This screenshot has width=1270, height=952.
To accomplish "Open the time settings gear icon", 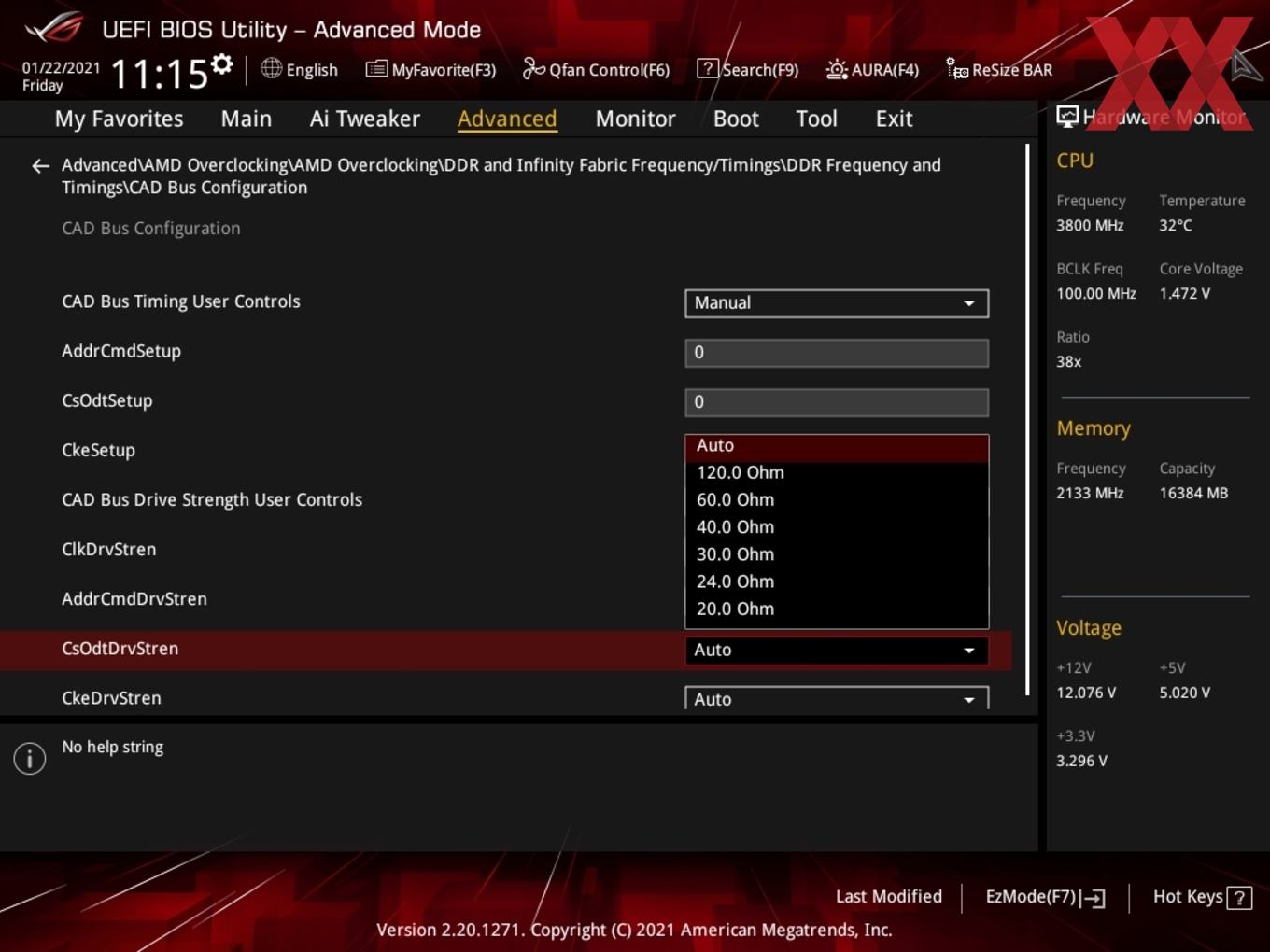I will pyautogui.click(x=222, y=63).
